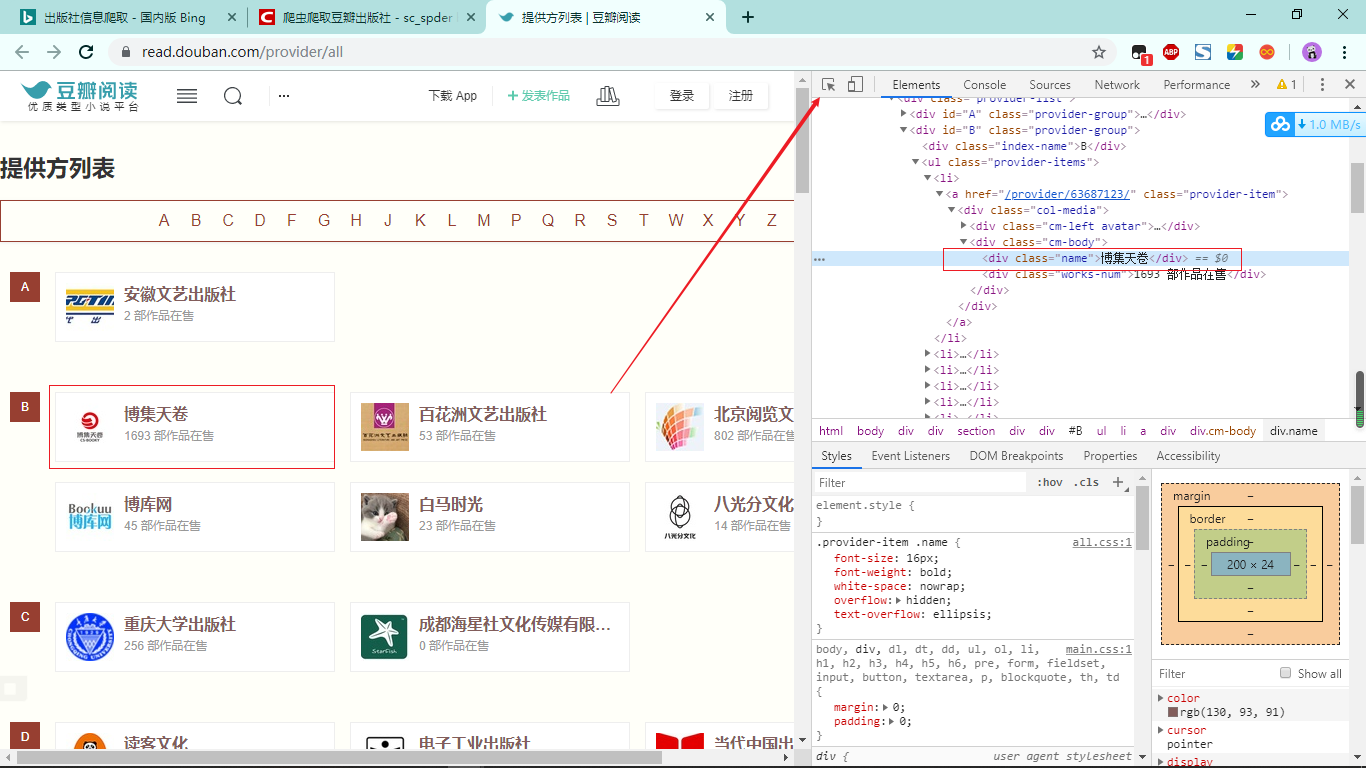This screenshot has height=768, width=1366.
Task: Open the bookshelf icon
Action: click(608, 96)
